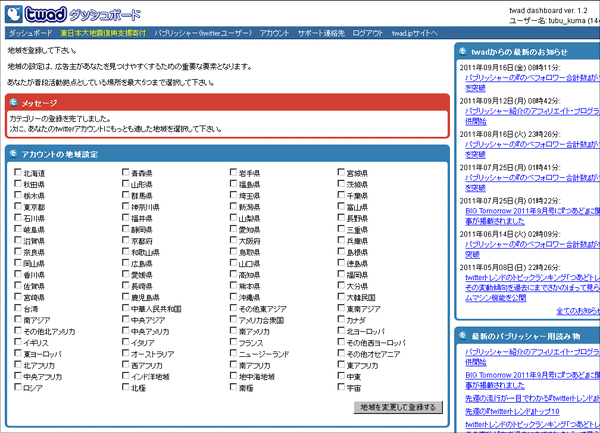The width and height of the screenshot is (600, 433).
Task: Click the icon beside 最新のパブリッシャー用読み物 header
Action: pyautogui.click(x=463, y=336)
